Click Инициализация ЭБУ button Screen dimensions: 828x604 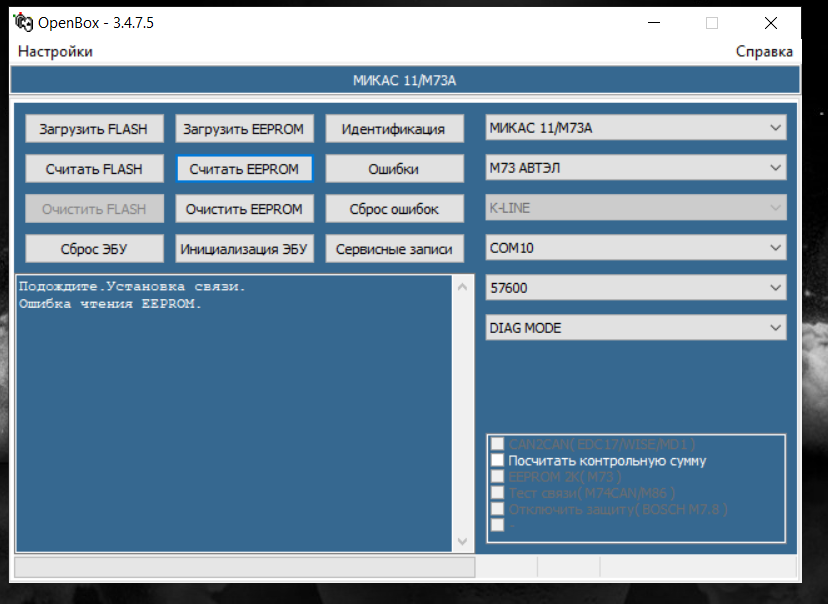point(244,249)
